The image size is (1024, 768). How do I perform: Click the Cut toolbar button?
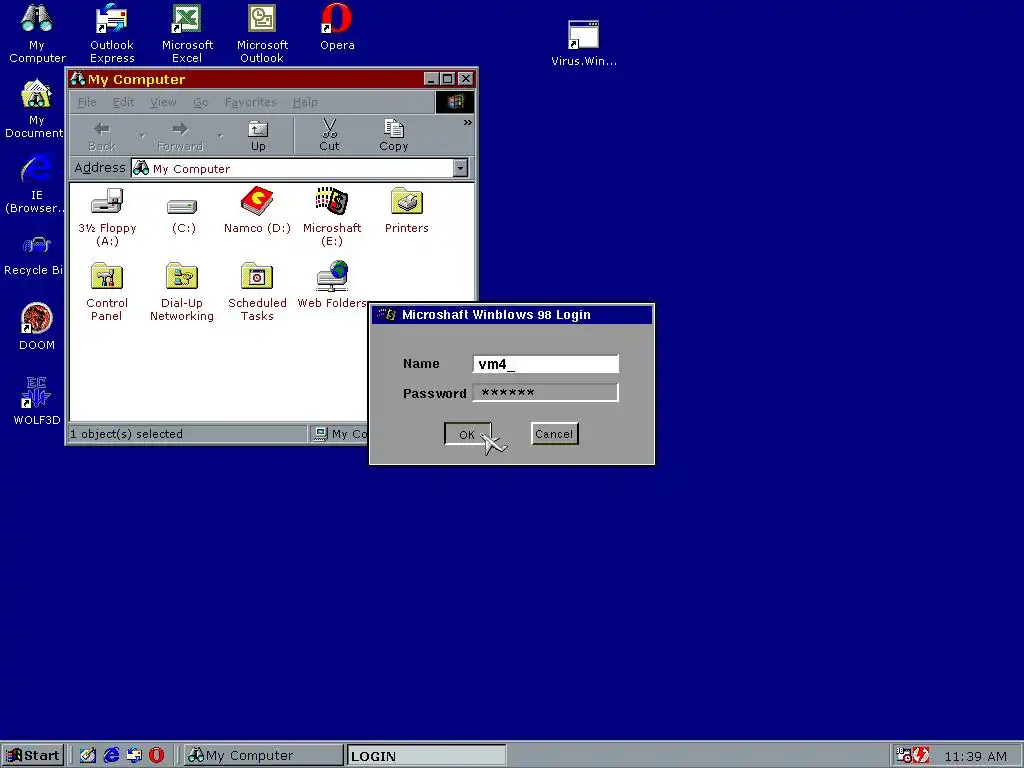click(329, 136)
